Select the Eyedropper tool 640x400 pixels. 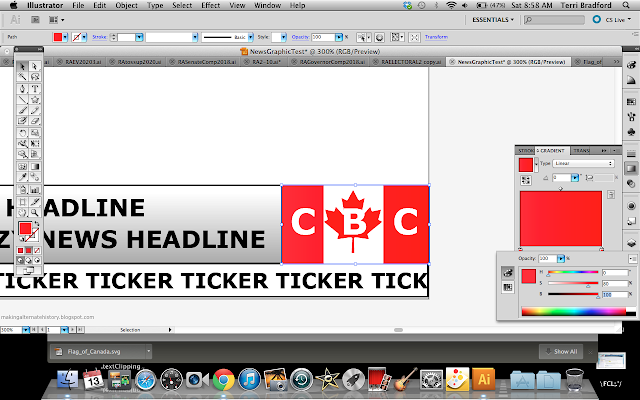point(22,177)
